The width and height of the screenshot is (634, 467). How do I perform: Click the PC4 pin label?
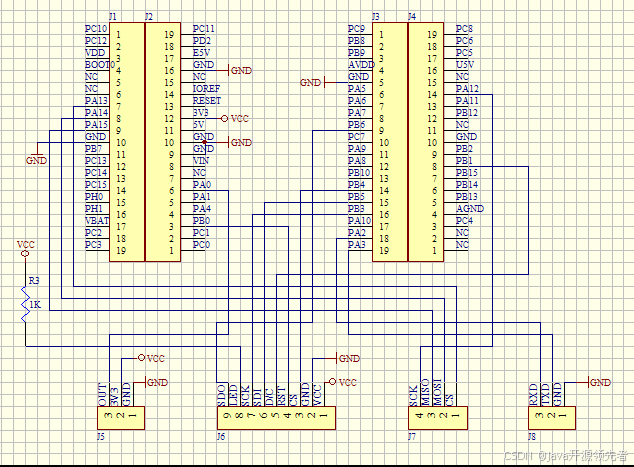tap(464, 220)
